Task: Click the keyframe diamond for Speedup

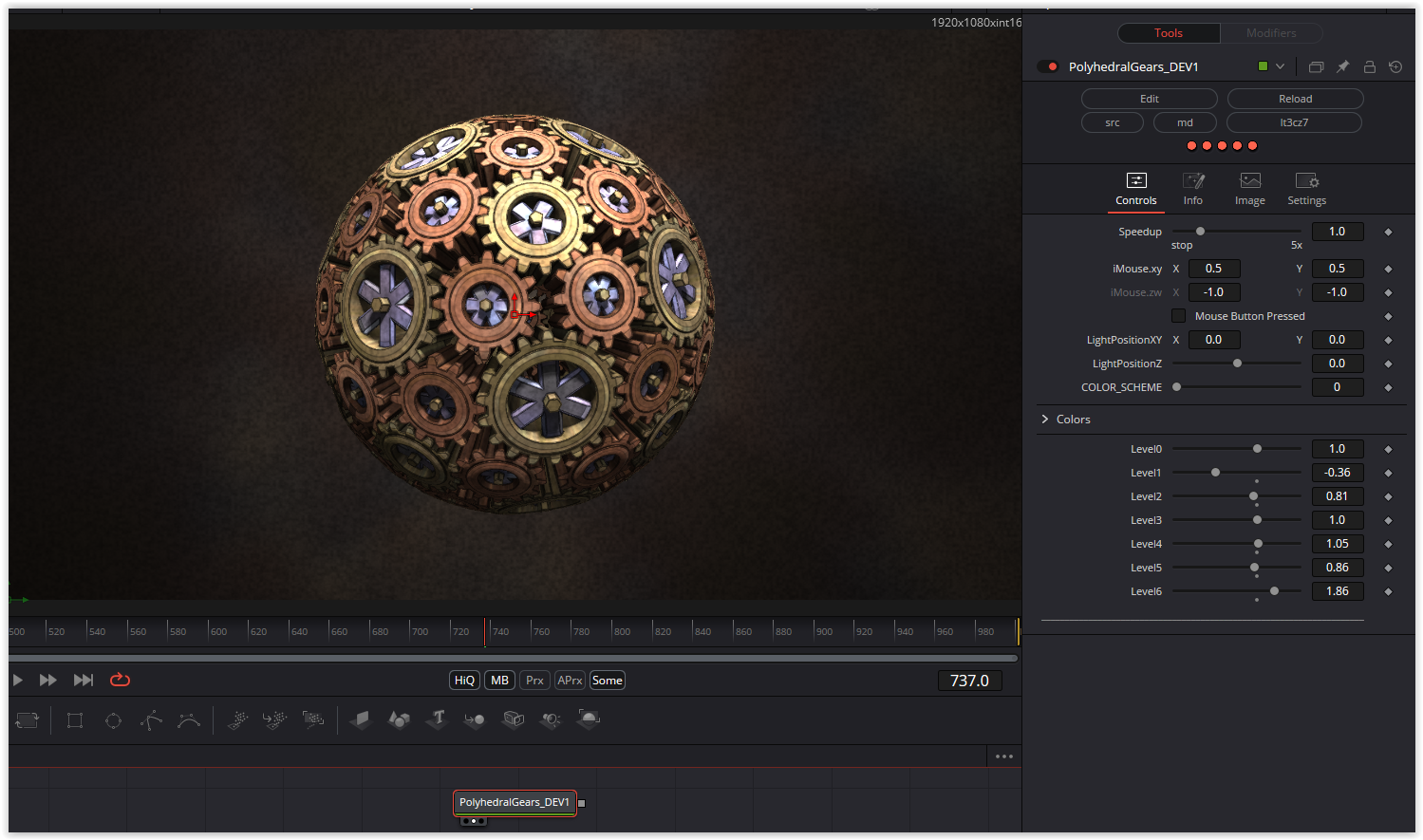Action: tap(1388, 232)
